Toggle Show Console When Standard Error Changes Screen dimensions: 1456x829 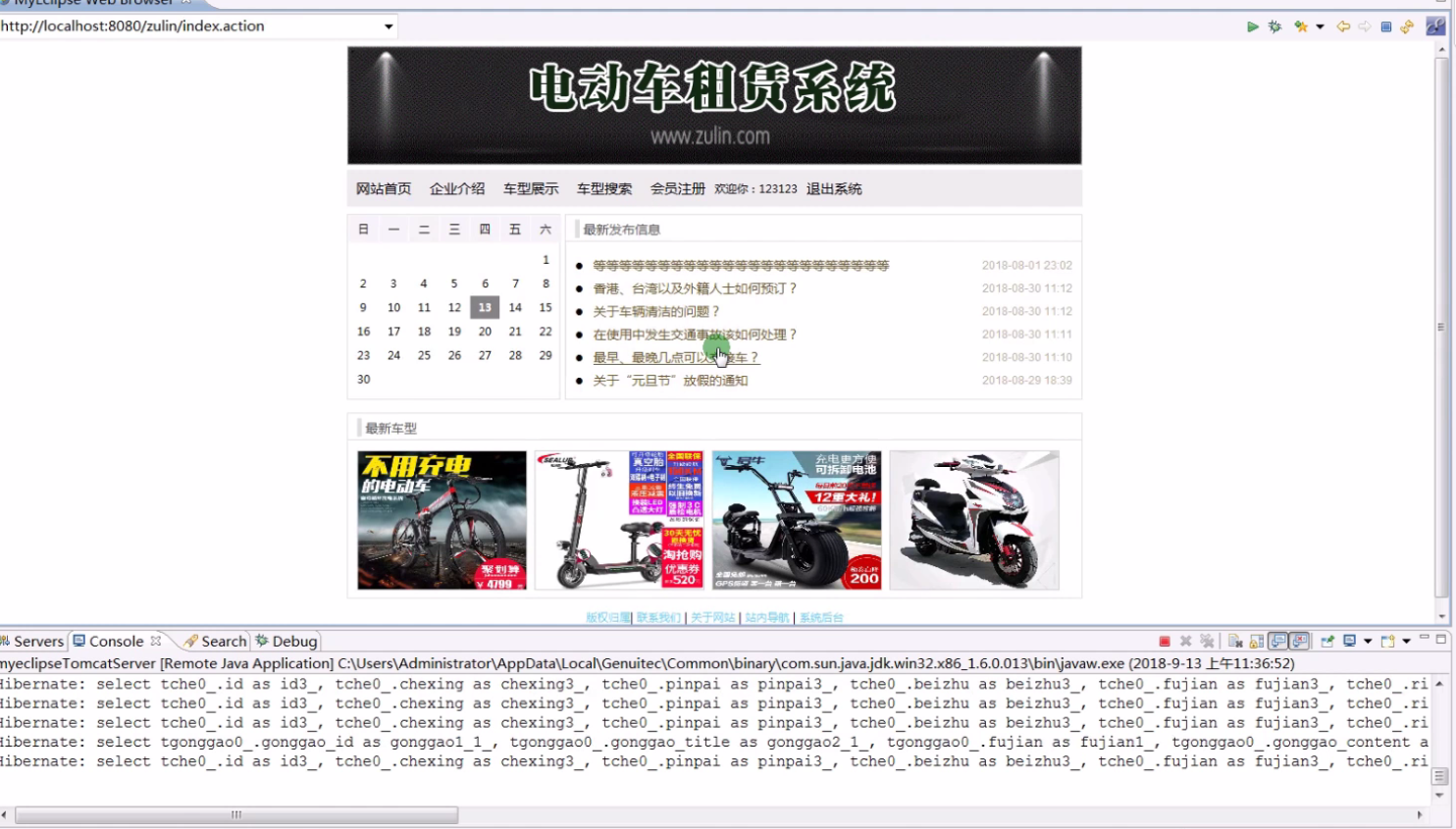pos(1299,642)
